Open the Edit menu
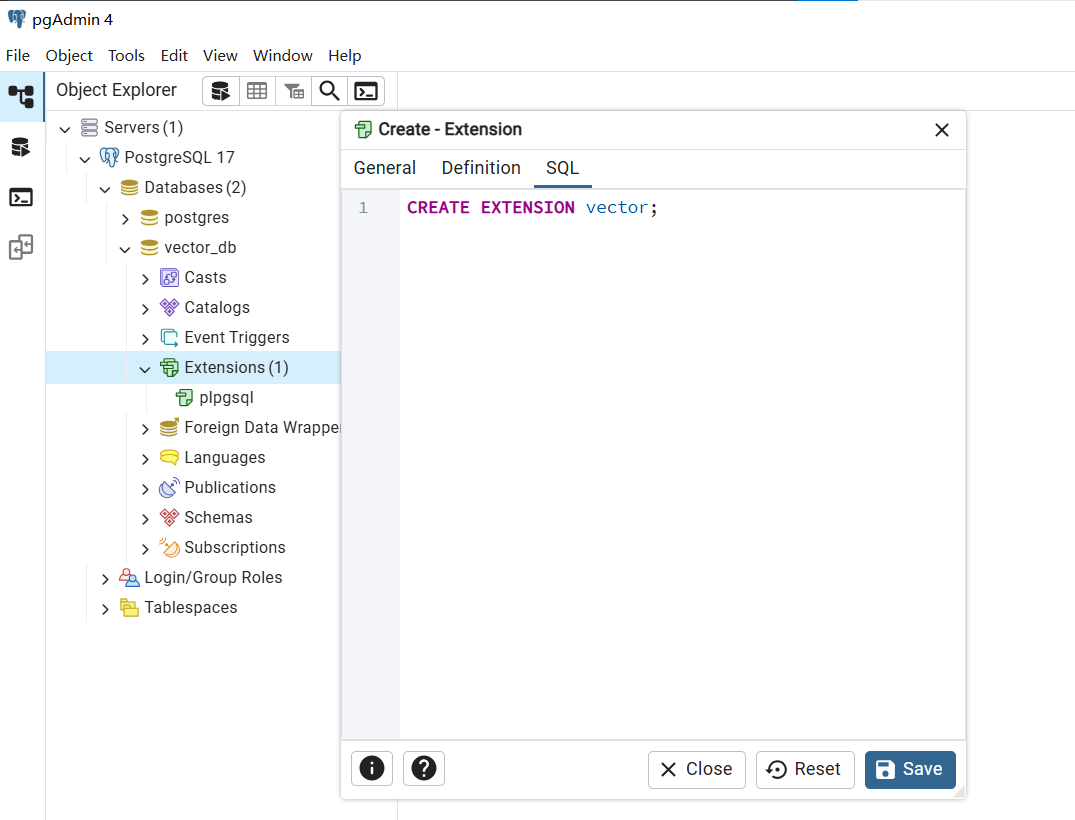1075x820 pixels. tap(174, 56)
